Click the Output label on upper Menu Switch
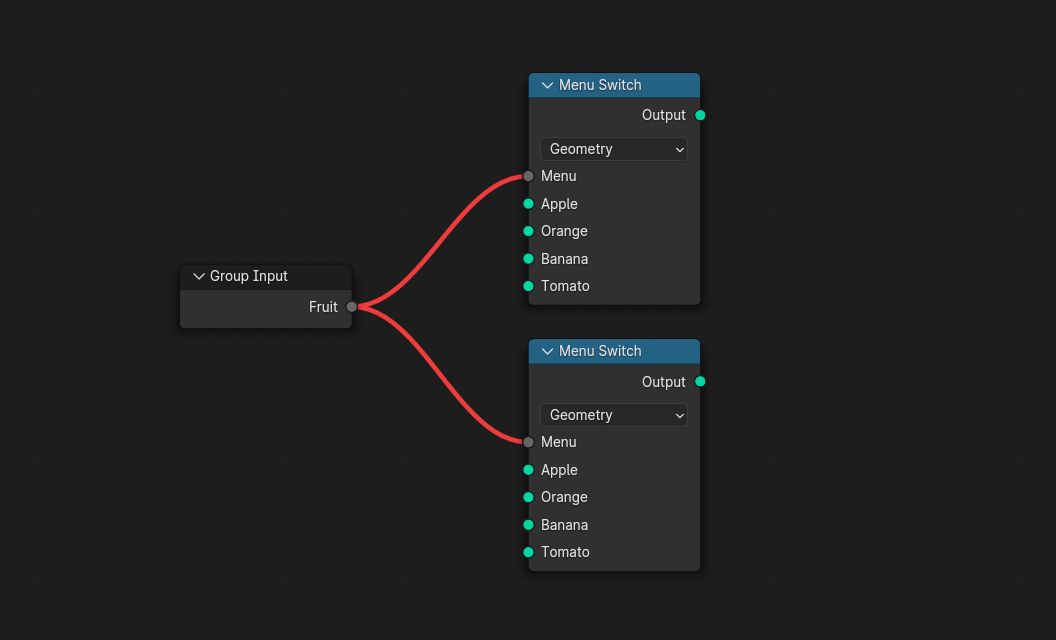This screenshot has width=1056, height=640. (663, 115)
